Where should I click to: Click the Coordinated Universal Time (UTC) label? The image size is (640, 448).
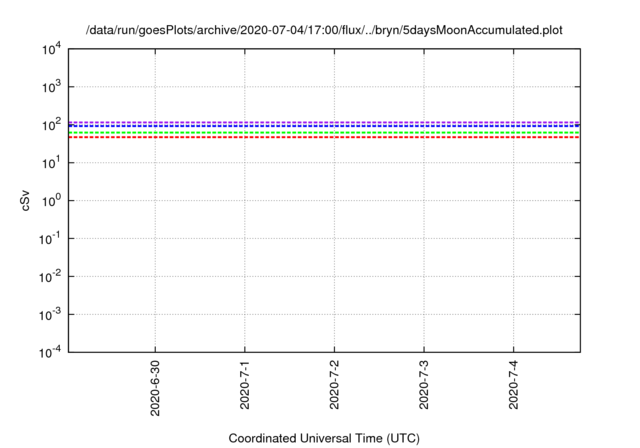coord(324,438)
